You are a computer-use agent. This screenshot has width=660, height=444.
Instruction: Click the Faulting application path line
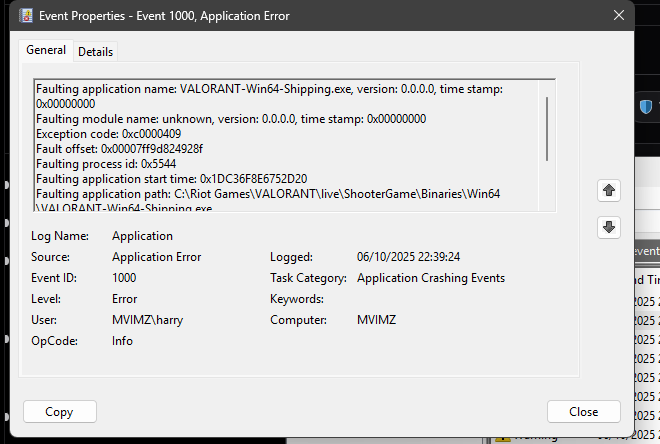[268, 194]
